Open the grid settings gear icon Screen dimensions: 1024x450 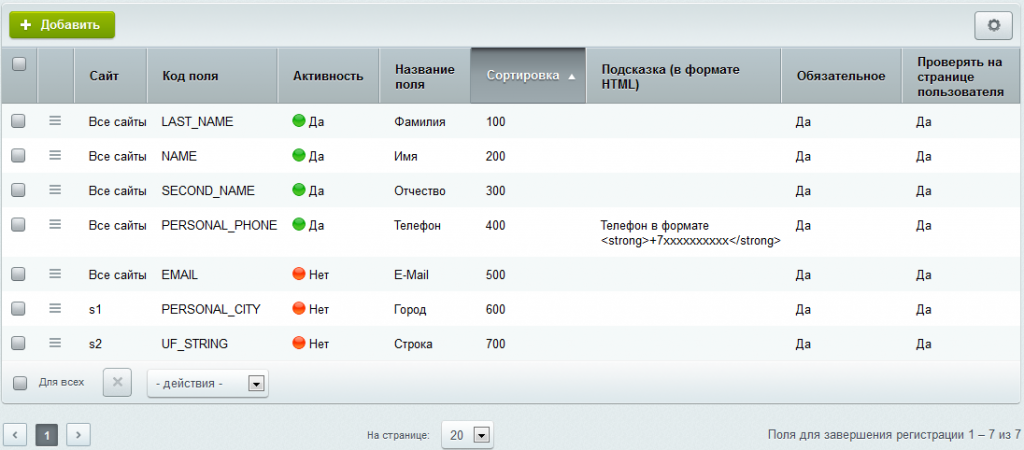[993, 25]
